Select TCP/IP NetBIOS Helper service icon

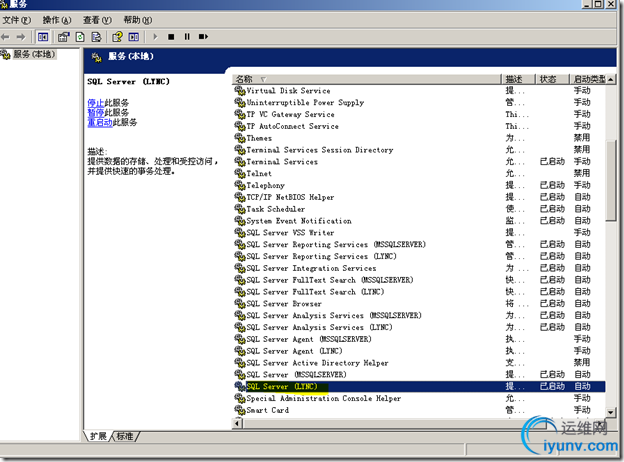(240, 197)
